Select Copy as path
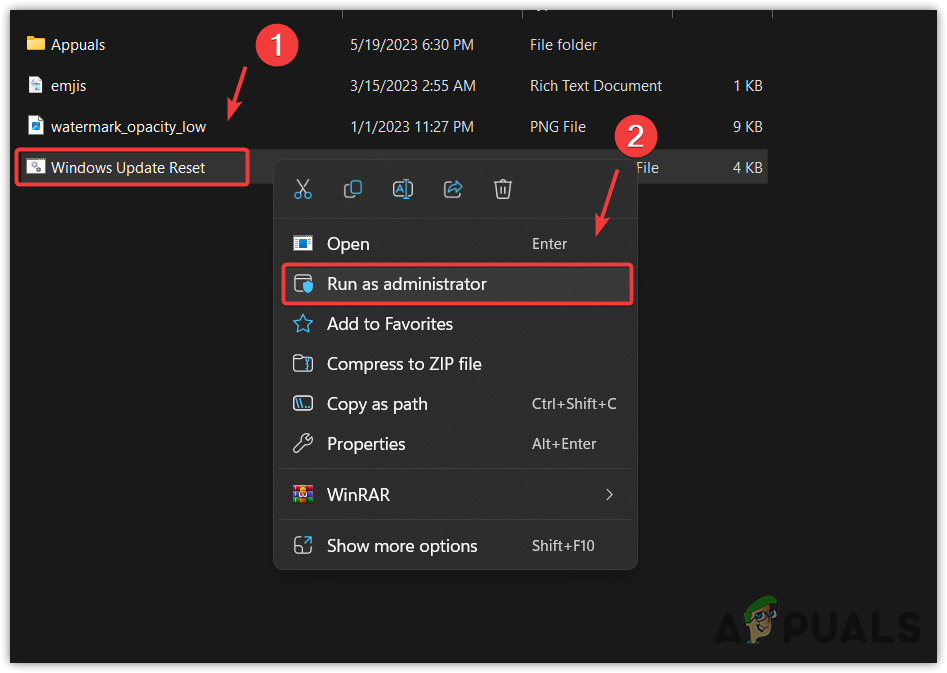The width and height of the screenshot is (947, 673). pyautogui.click(x=456, y=404)
